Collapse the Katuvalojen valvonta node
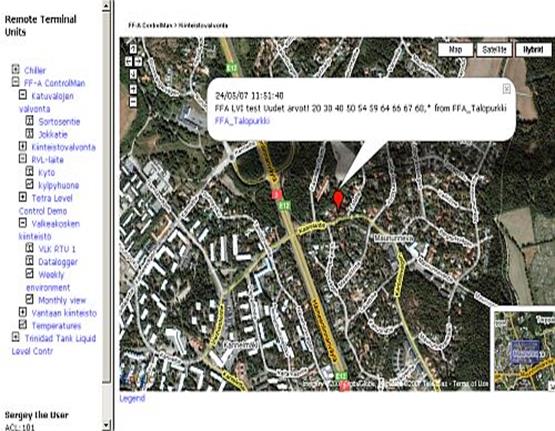Screen dimensions: 555x431 (x=23, y=95)
